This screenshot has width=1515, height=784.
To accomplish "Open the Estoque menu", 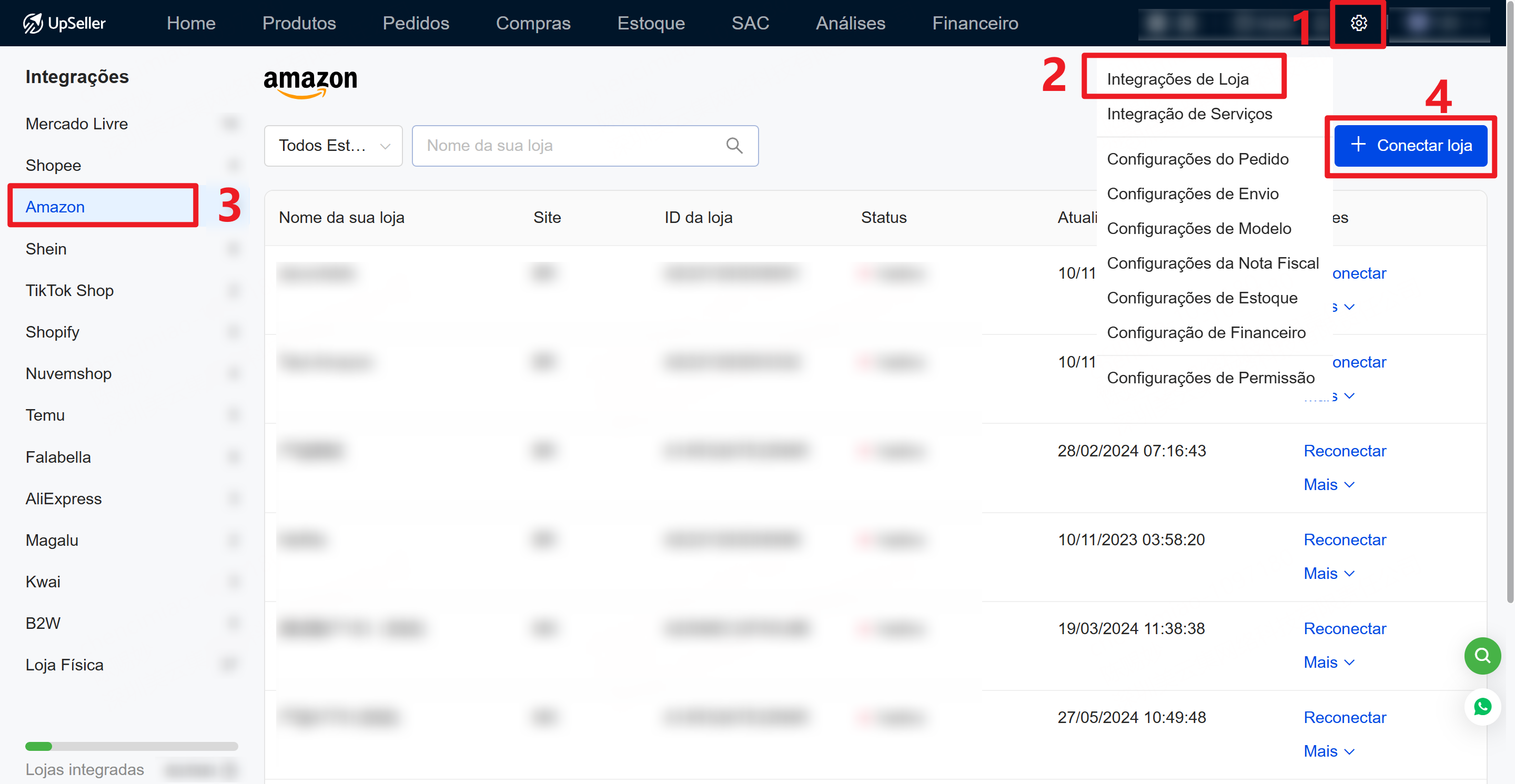I will (x=651, y=23).
